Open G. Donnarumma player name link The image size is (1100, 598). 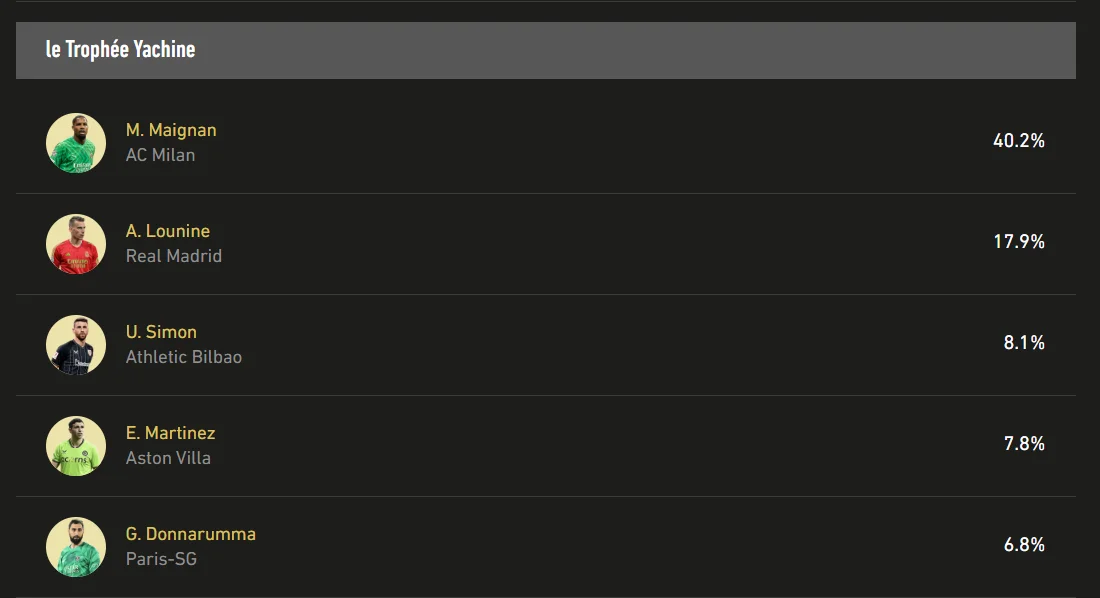point(190,534)
